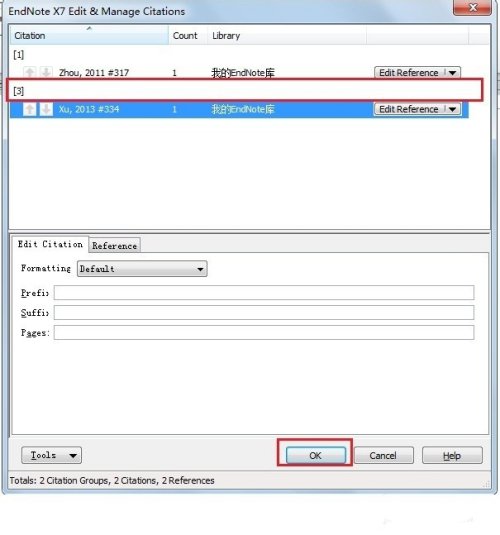The height and width of the screenshot is (535, 500).
Task: Open Edit Reference dropdown for Xu, 2013
Action: click(453, 109)
